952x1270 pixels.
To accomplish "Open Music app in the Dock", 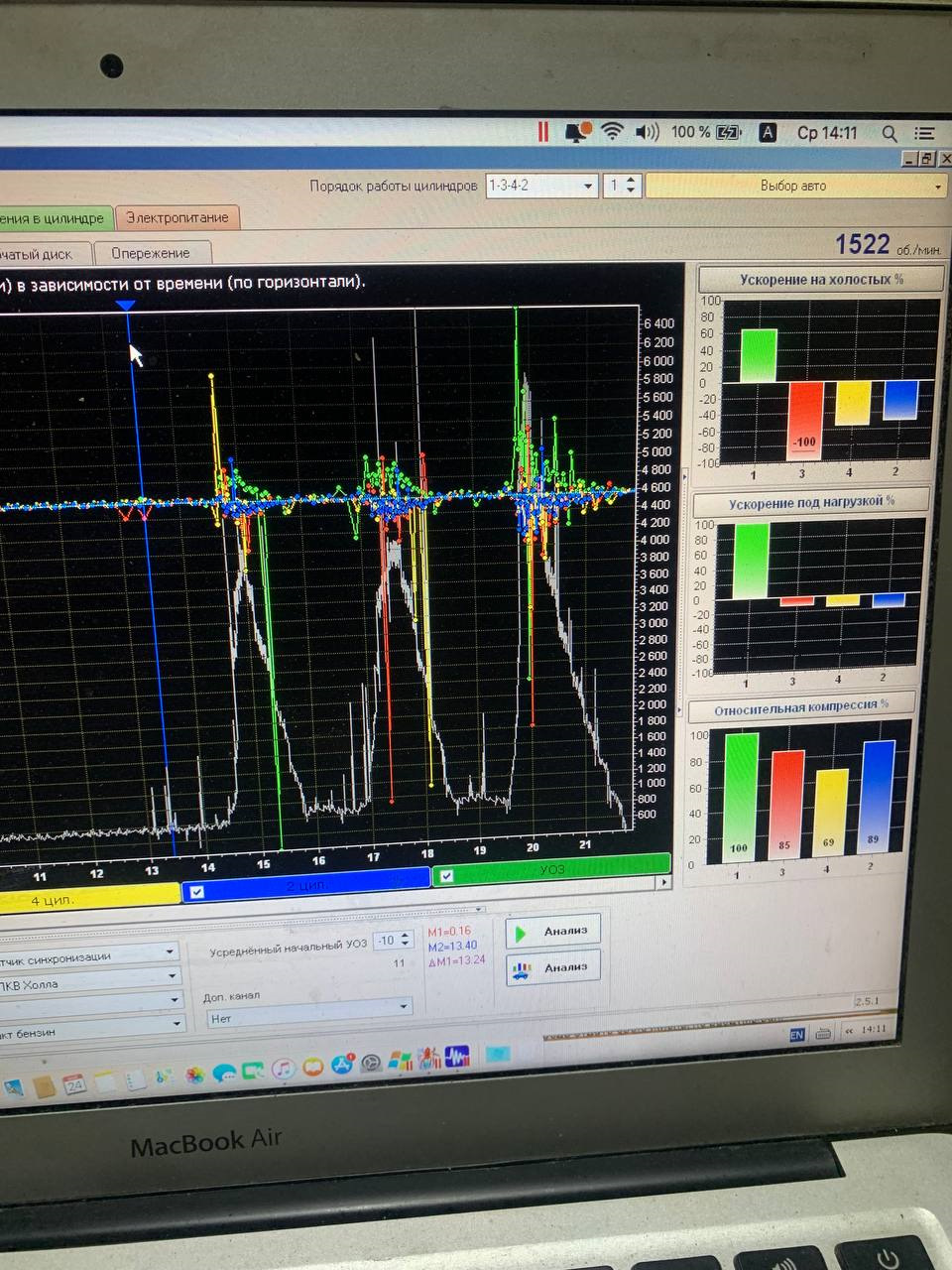I will [x=284, y=1070].
